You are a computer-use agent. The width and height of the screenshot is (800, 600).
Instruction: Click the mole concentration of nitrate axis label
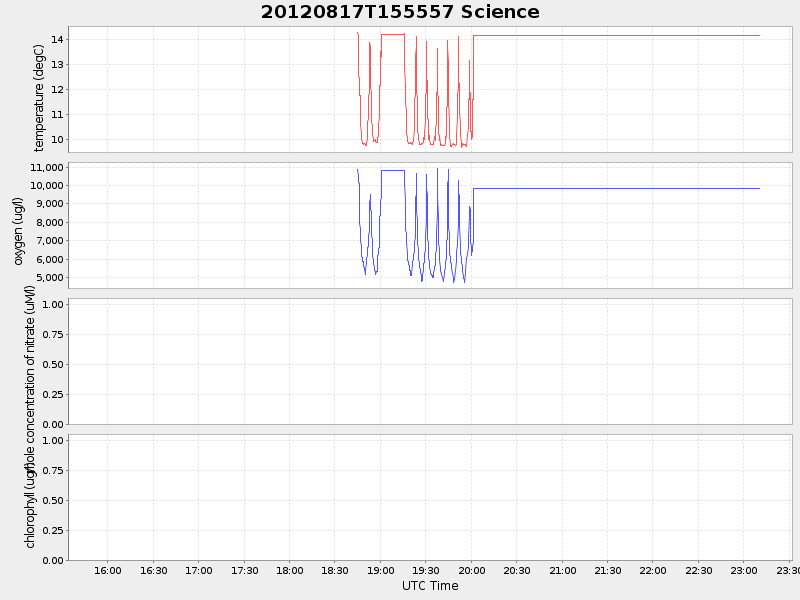click(30, 379)
